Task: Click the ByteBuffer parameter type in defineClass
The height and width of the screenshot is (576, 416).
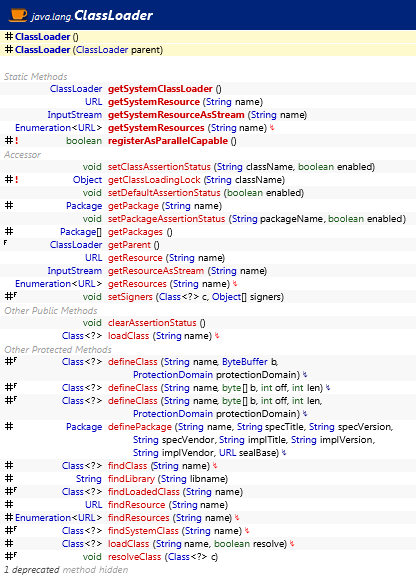Action: tap(245, 362)
